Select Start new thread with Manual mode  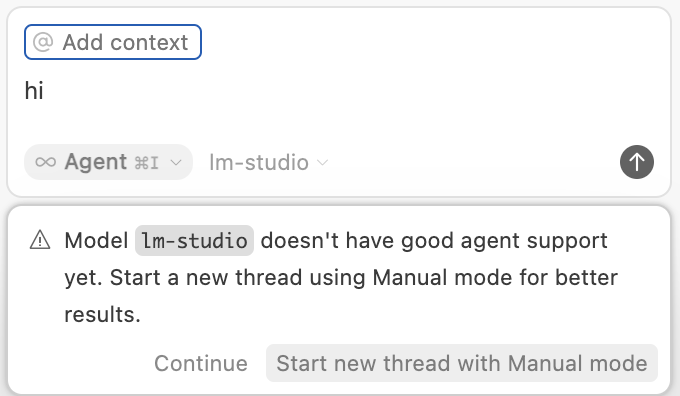462,363
